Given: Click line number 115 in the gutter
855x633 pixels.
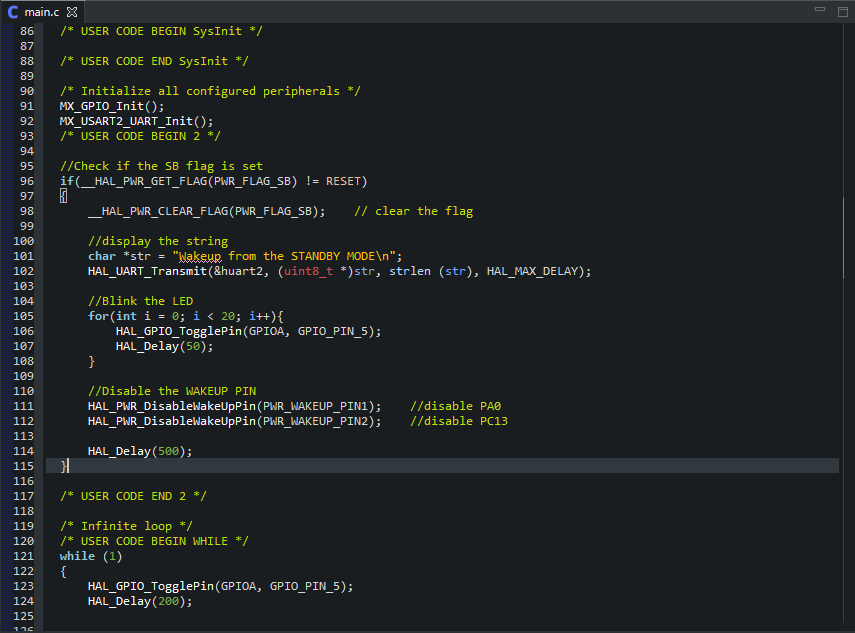Looking at the screenshot, I should tap(26, 466).
